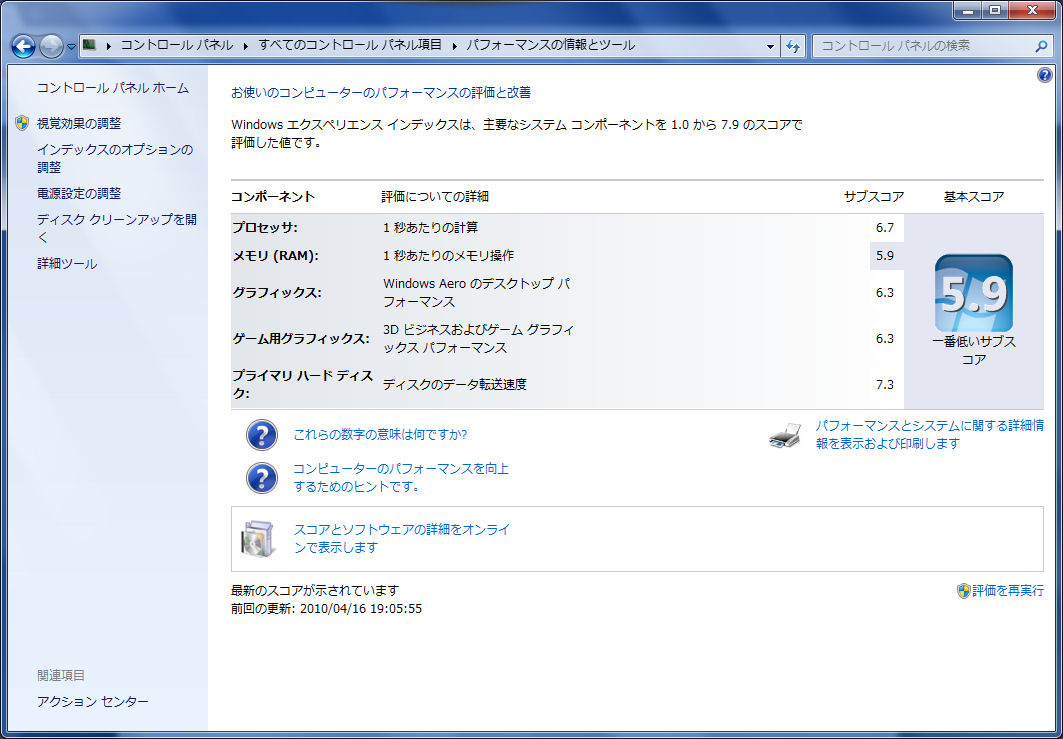Open 詳細ツール from the left pane
The height and width of the screenshot is (739, 1063).
(x=67, y=264)
